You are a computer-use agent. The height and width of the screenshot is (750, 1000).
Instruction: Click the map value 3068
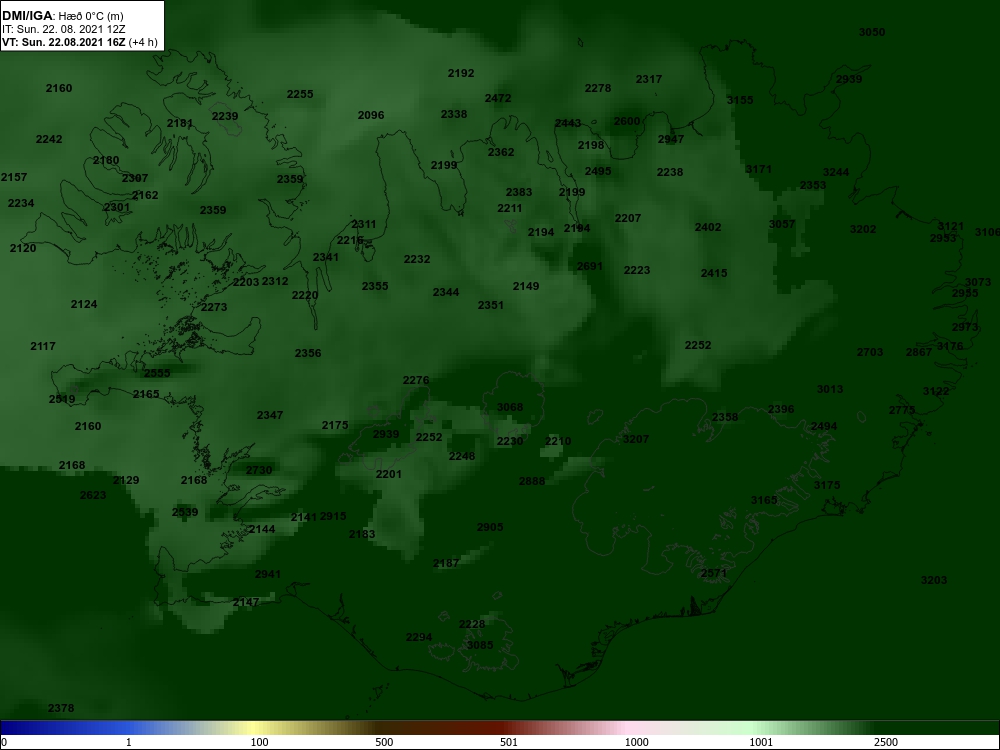pos(510,408)
